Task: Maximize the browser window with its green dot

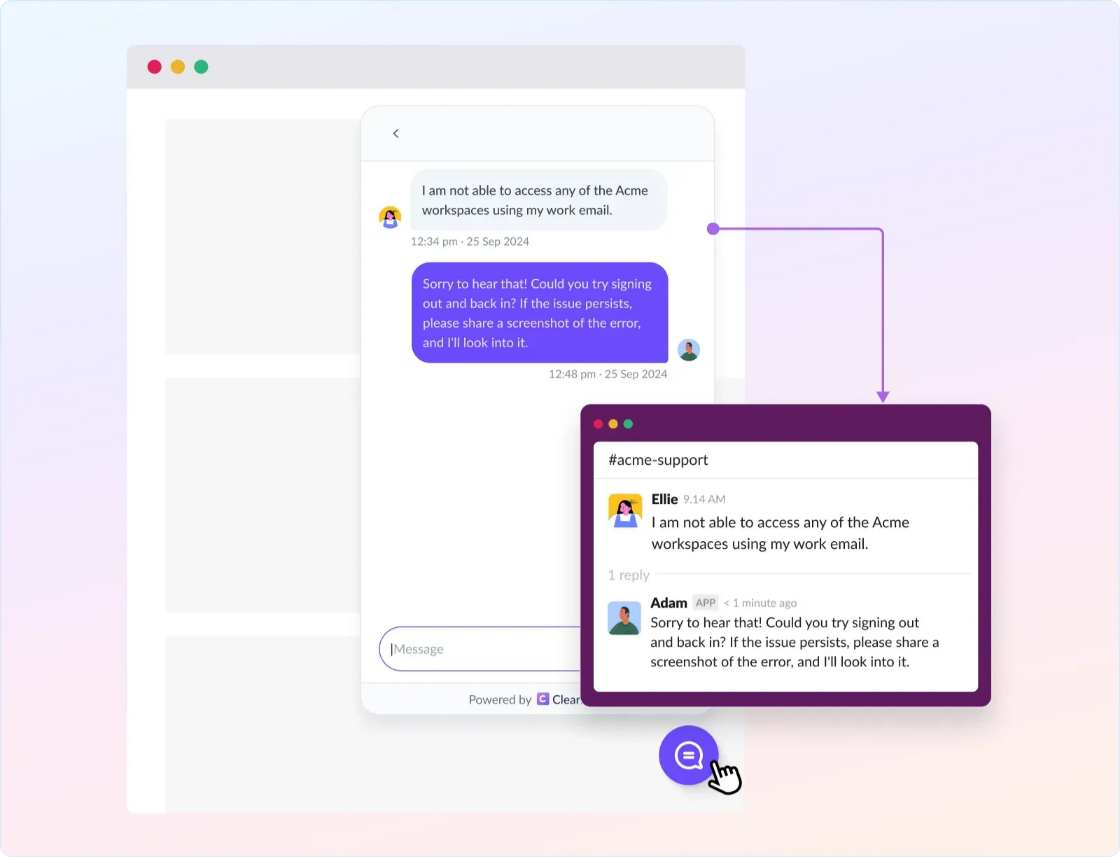Action: tap(201, 66)
